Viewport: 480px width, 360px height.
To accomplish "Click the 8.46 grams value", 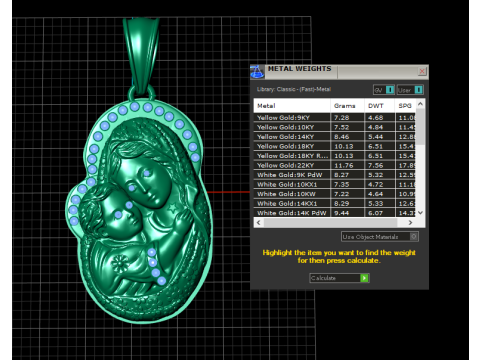I will click(342, 137).
